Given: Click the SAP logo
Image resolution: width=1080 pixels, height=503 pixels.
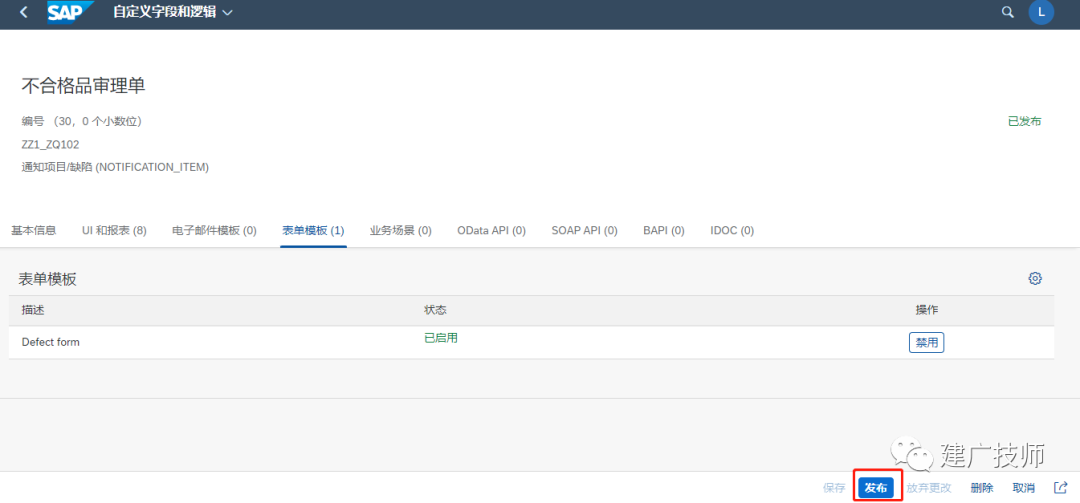Looking at the screenshot, I should tap(70, 12).
